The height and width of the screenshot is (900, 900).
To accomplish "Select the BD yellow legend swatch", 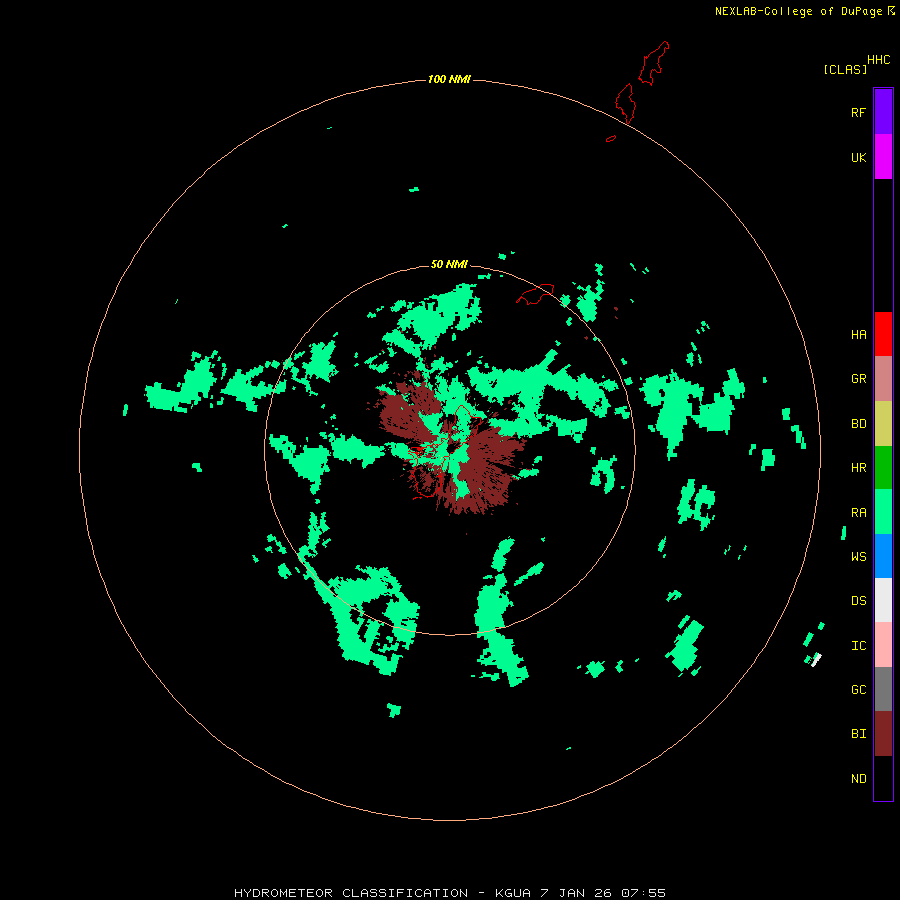I will pyautogui.click(x=883, y=424).
